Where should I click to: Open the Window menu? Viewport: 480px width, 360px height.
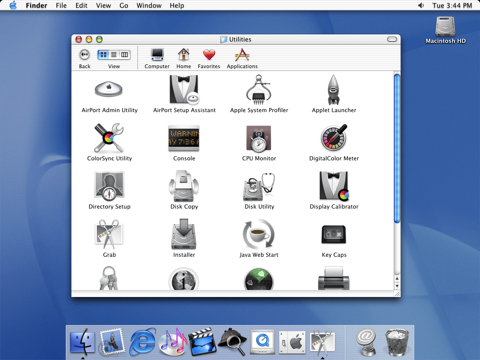click(x=149, y=5)
